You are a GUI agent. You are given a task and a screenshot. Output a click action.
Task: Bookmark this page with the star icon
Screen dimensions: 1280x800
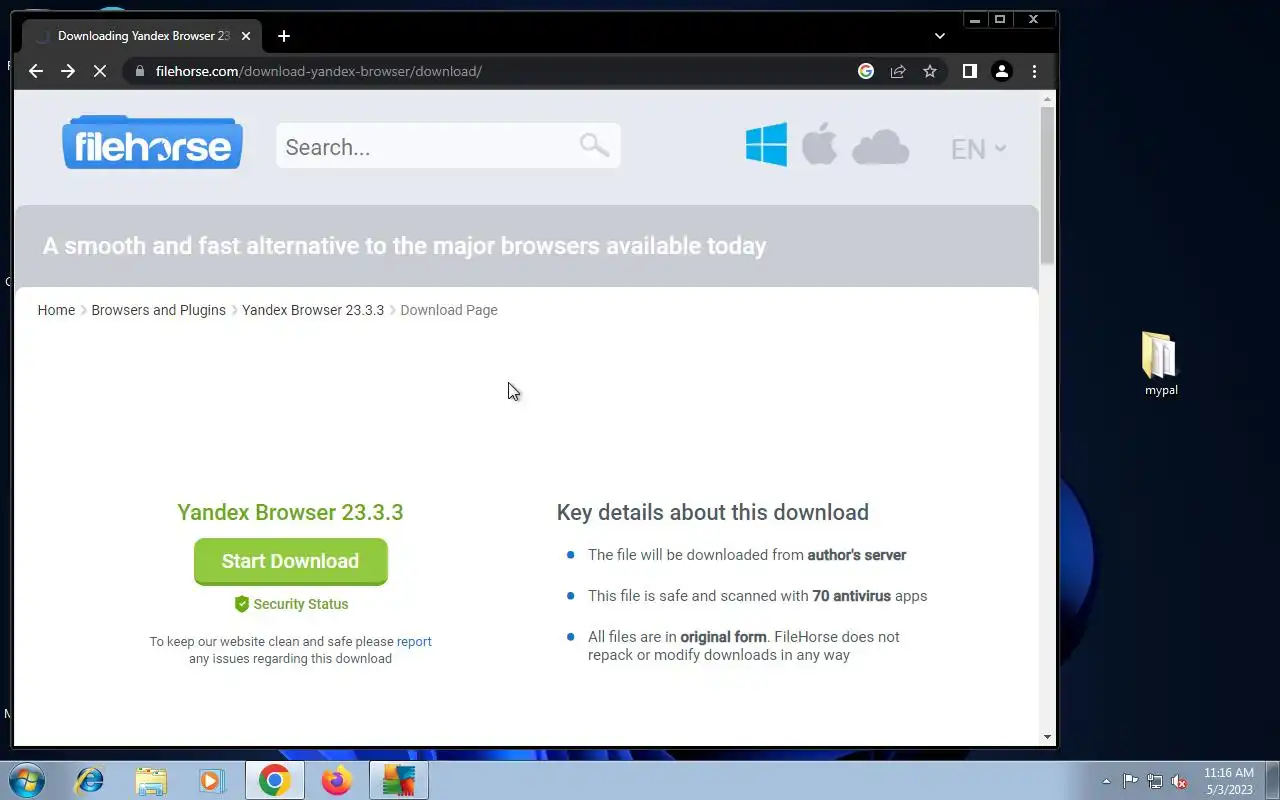click(930, 71)
